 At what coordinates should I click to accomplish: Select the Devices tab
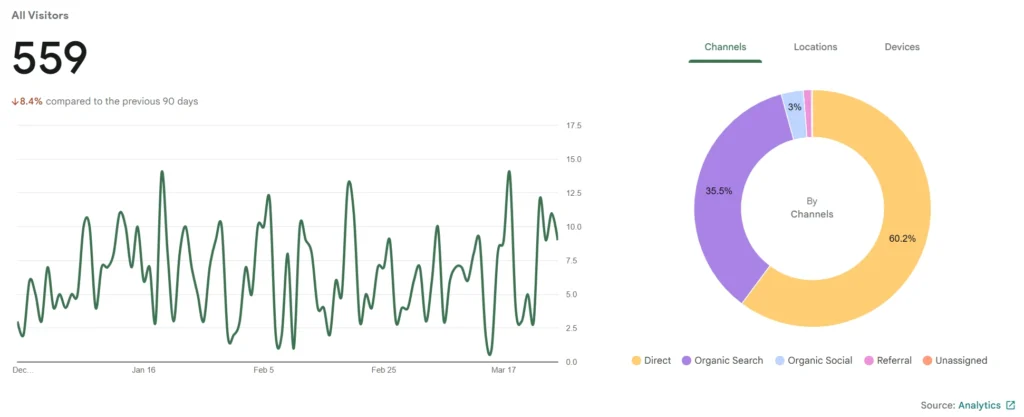click(x=902, y=47)
